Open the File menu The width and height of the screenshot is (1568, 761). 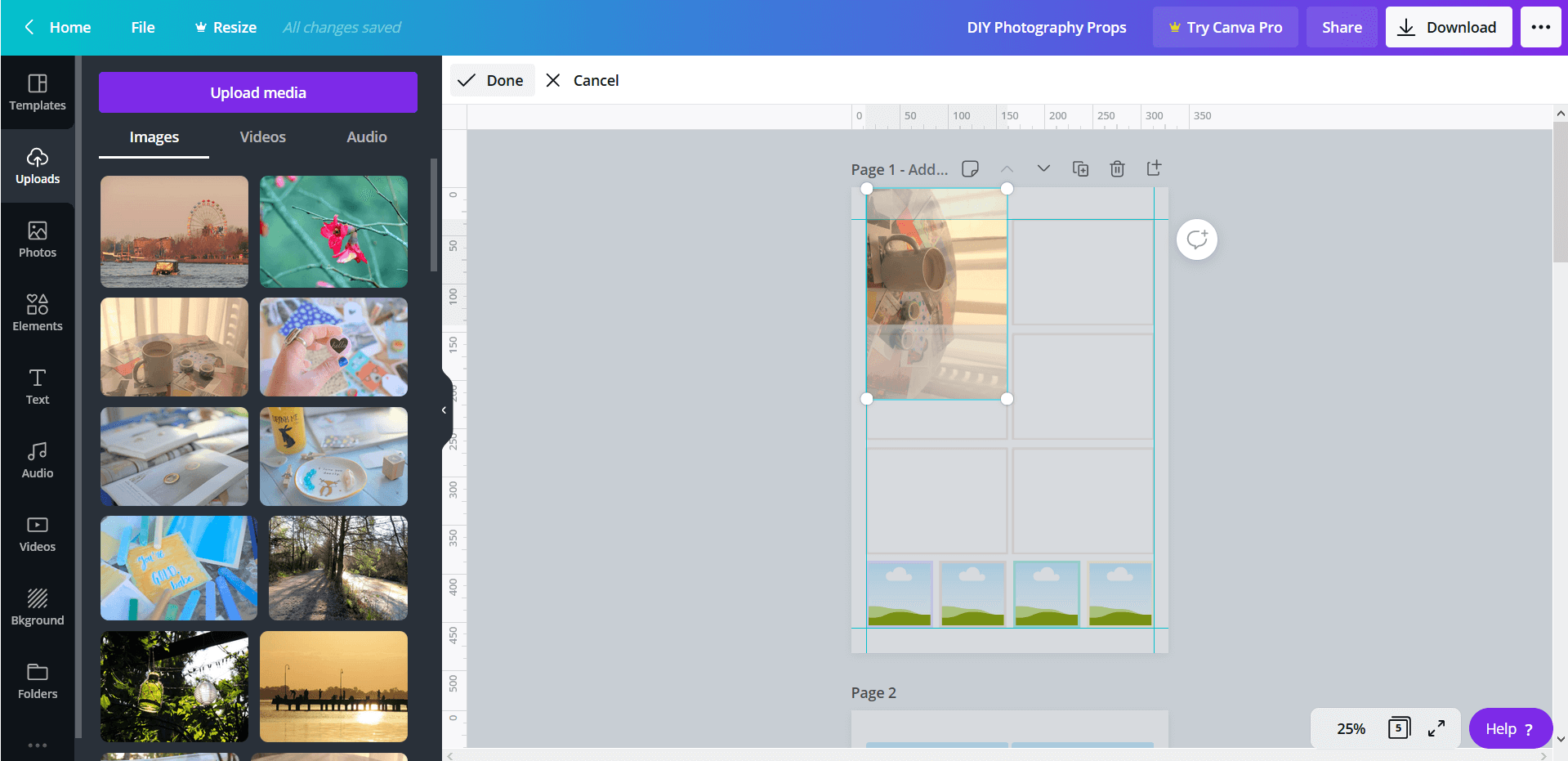click(x=142, y=27)
